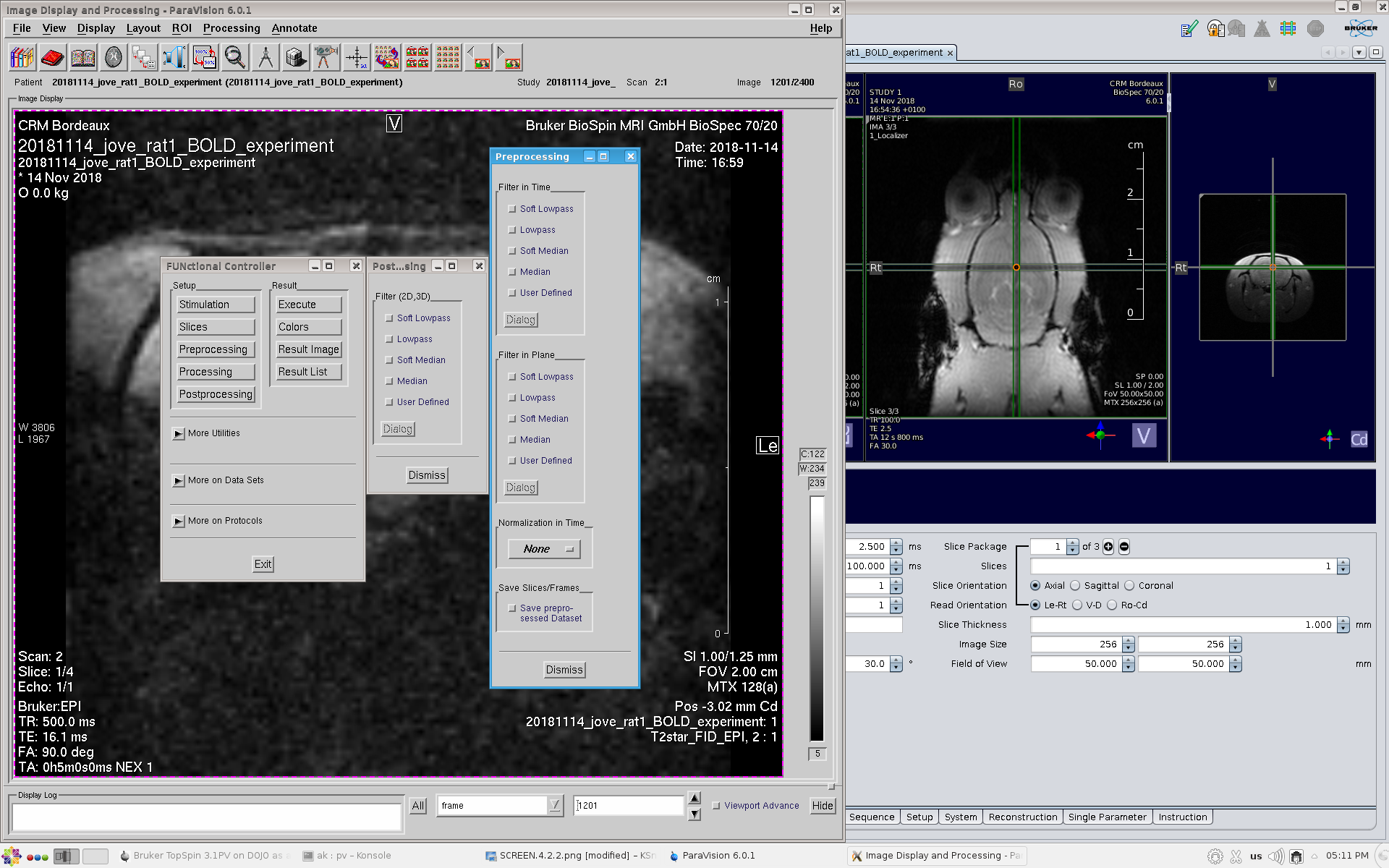Click the 3D cube viewer icon
This screenshot has height=868, width=1389.
tap(295, 57)
